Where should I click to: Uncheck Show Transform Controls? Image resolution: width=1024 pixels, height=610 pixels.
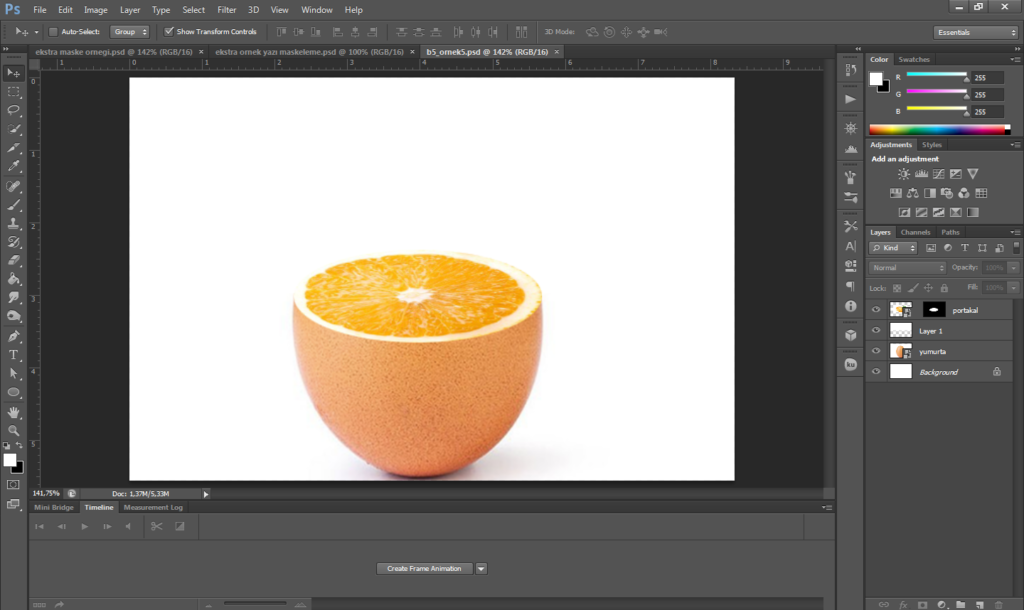tap(169, 32)
